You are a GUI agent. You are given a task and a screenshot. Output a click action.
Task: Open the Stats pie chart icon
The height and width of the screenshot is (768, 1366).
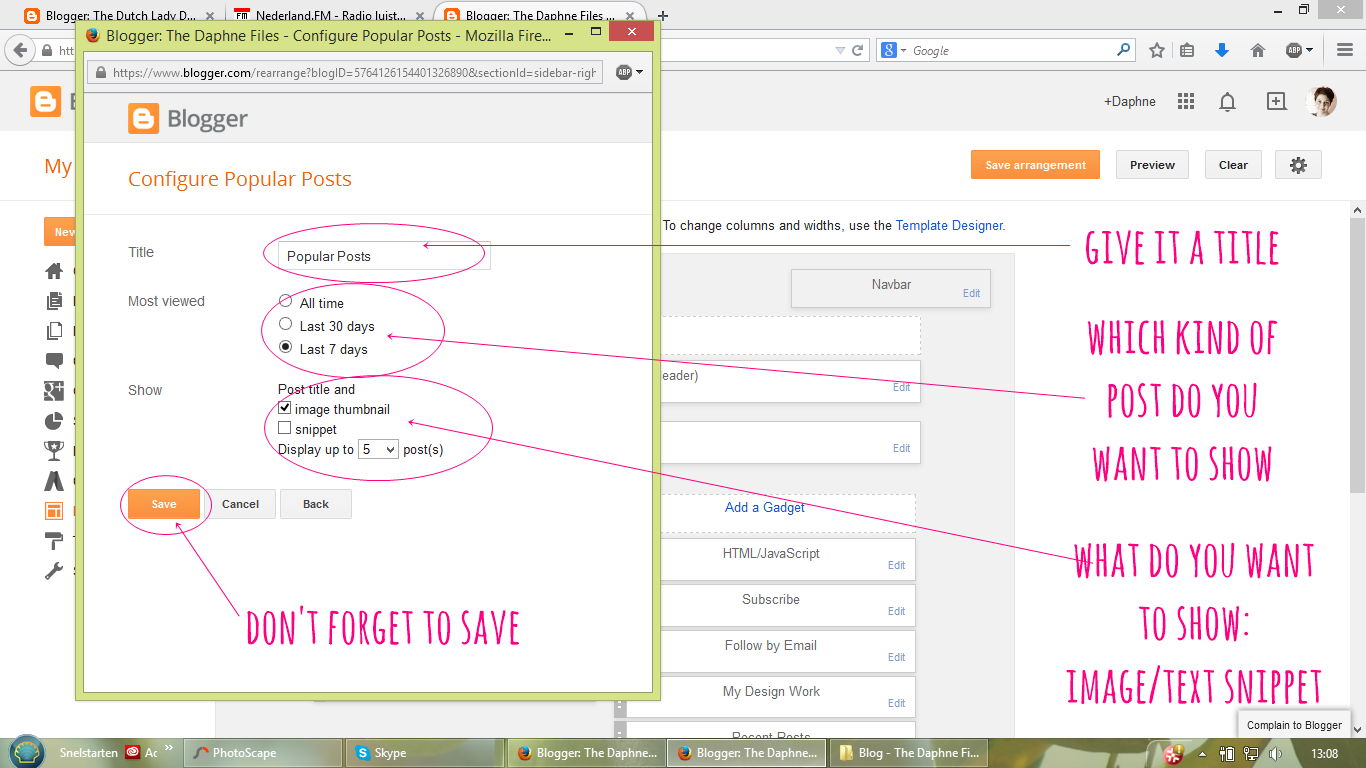(54, 421)
